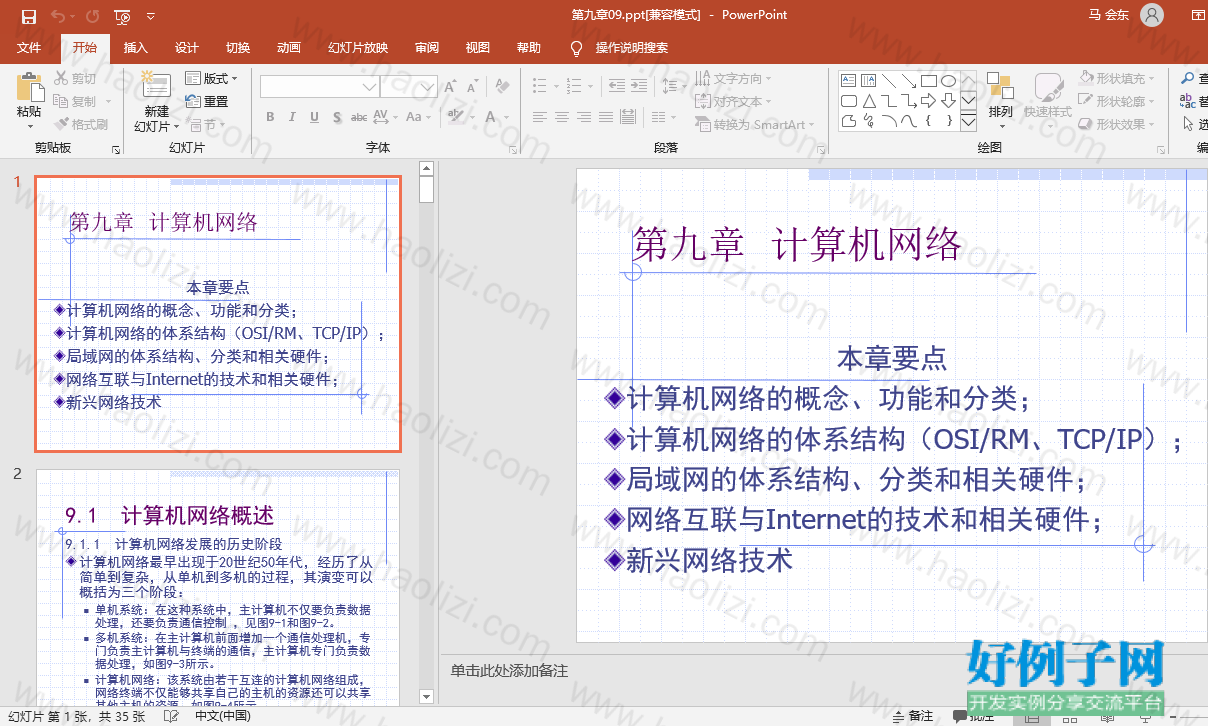Expand the font size dropdown
Screen dimensions: 1208x726
[428, 88]
